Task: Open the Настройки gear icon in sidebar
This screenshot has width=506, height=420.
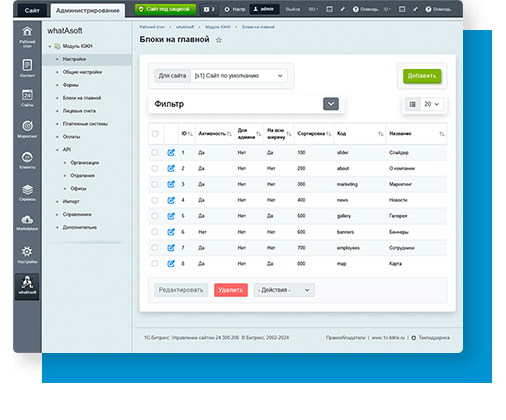Action: point(27,251)
